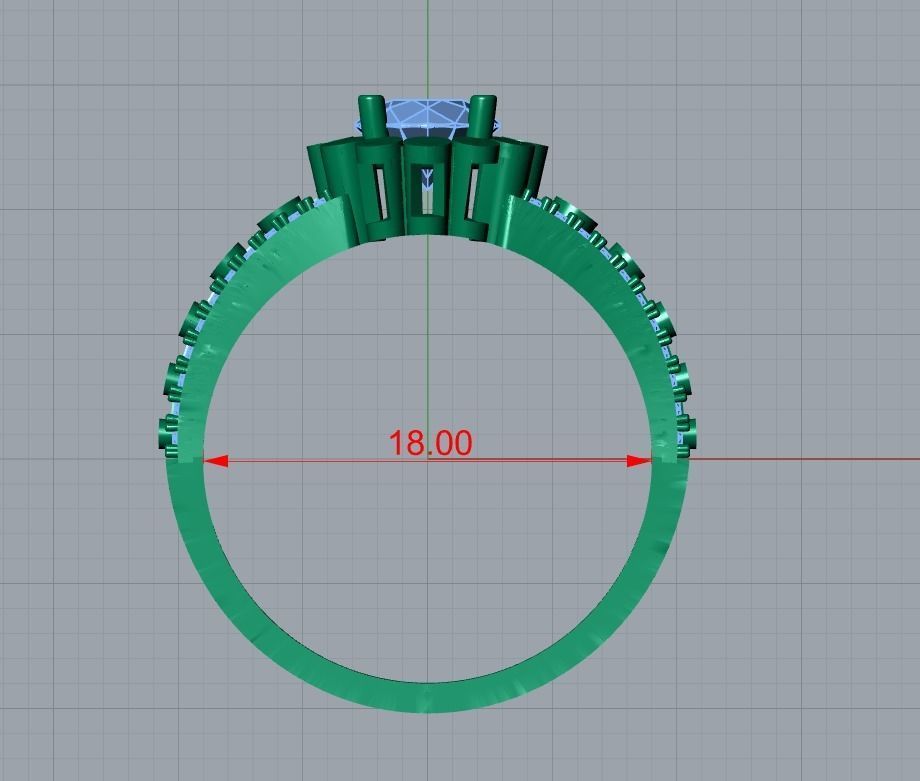Select the left tall prong beside the gemstone
This screenshot has width=920, height=781.
coord(371,118)
